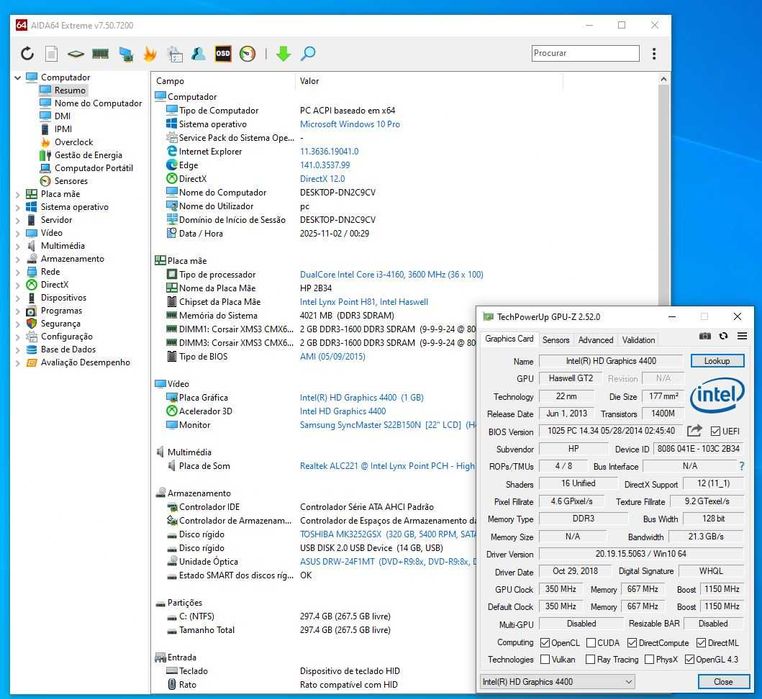
Task: Expand the Armazenamento tree node
Action: tap(17, 259)
